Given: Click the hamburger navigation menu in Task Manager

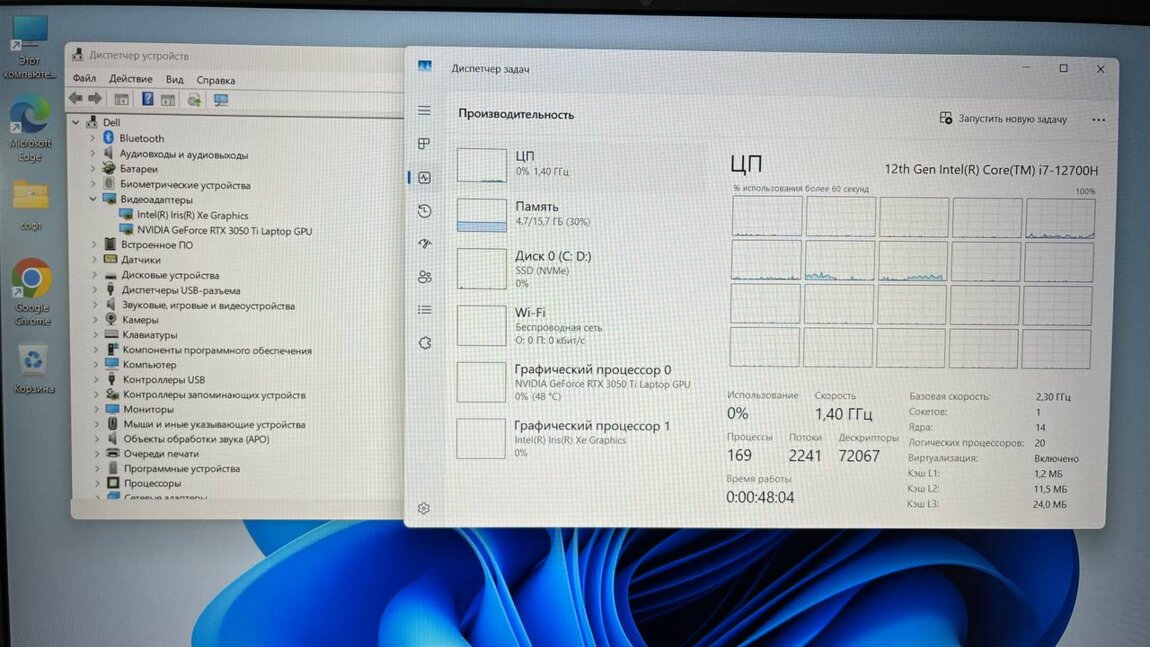Looking at the screenshot, I should coord(424,110).
